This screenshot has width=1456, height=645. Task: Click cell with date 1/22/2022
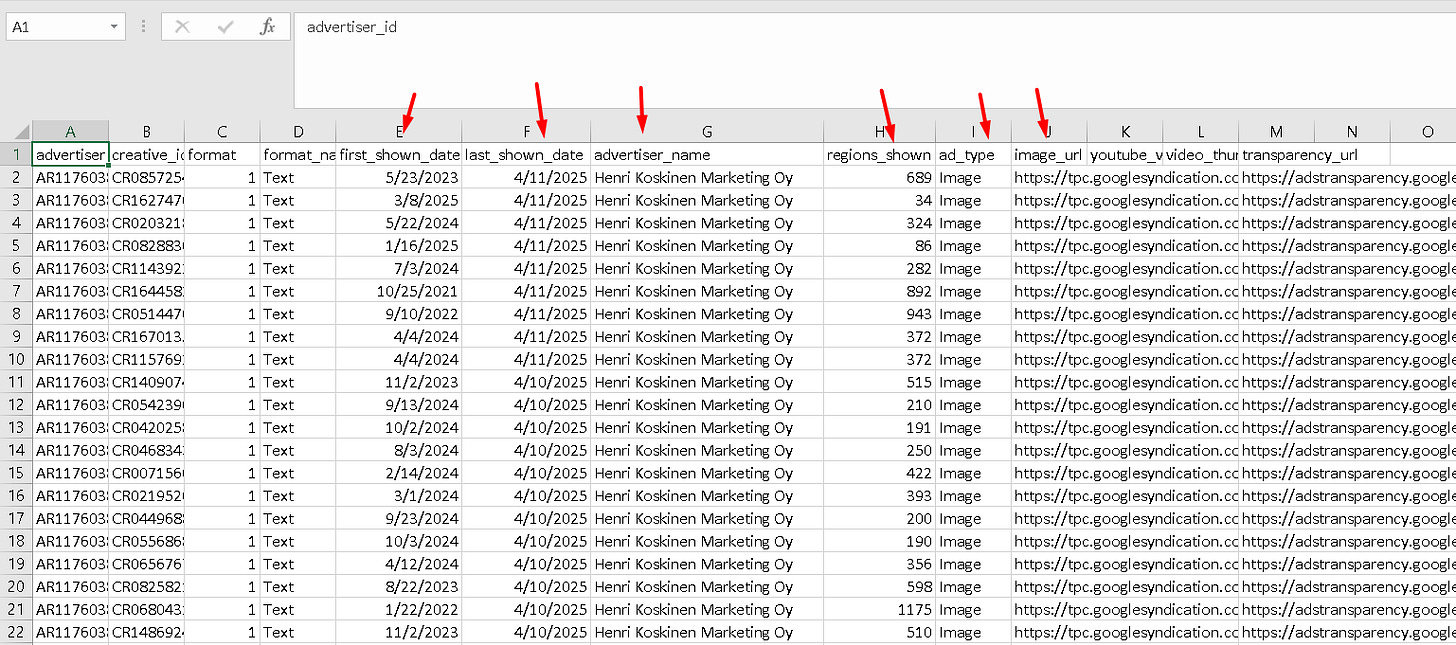coord(399,609)
